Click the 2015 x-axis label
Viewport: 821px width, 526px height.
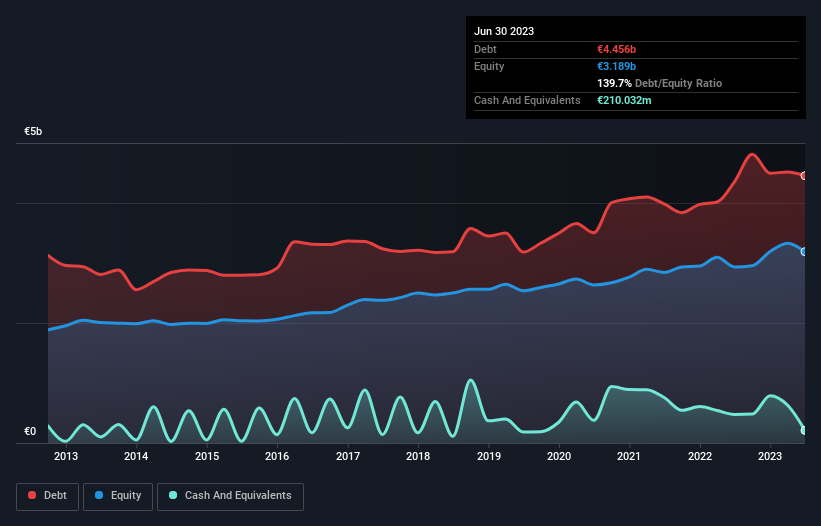click(207, 456)
